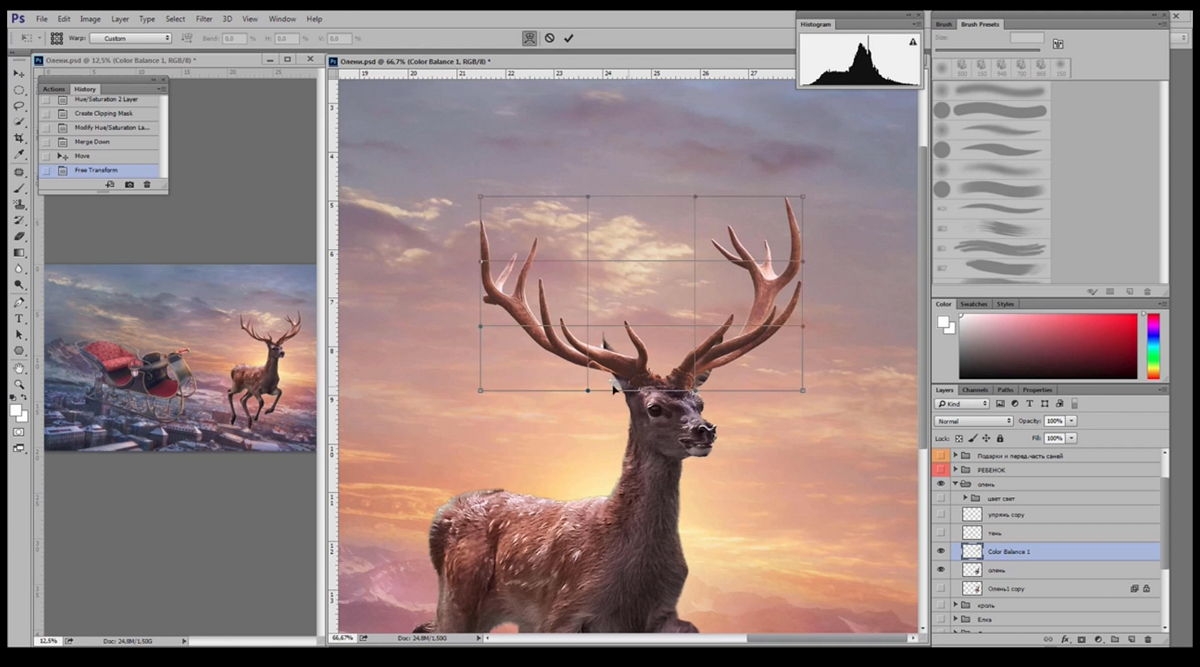Select the Eraser tool
1200x667 pixels.
tap(18, 236)
